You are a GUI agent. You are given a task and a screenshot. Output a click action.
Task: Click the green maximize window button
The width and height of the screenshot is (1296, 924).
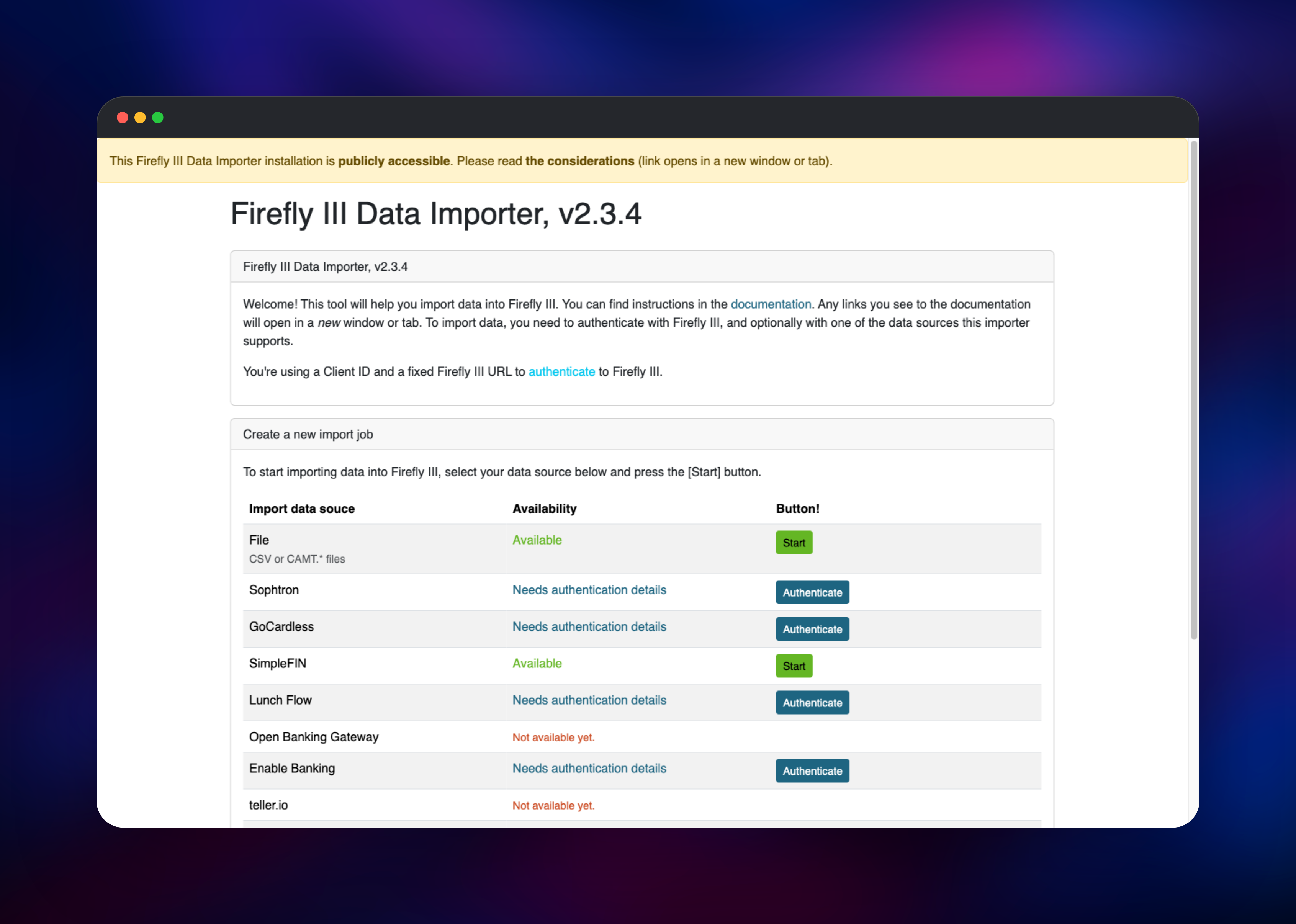click(157, 117)
